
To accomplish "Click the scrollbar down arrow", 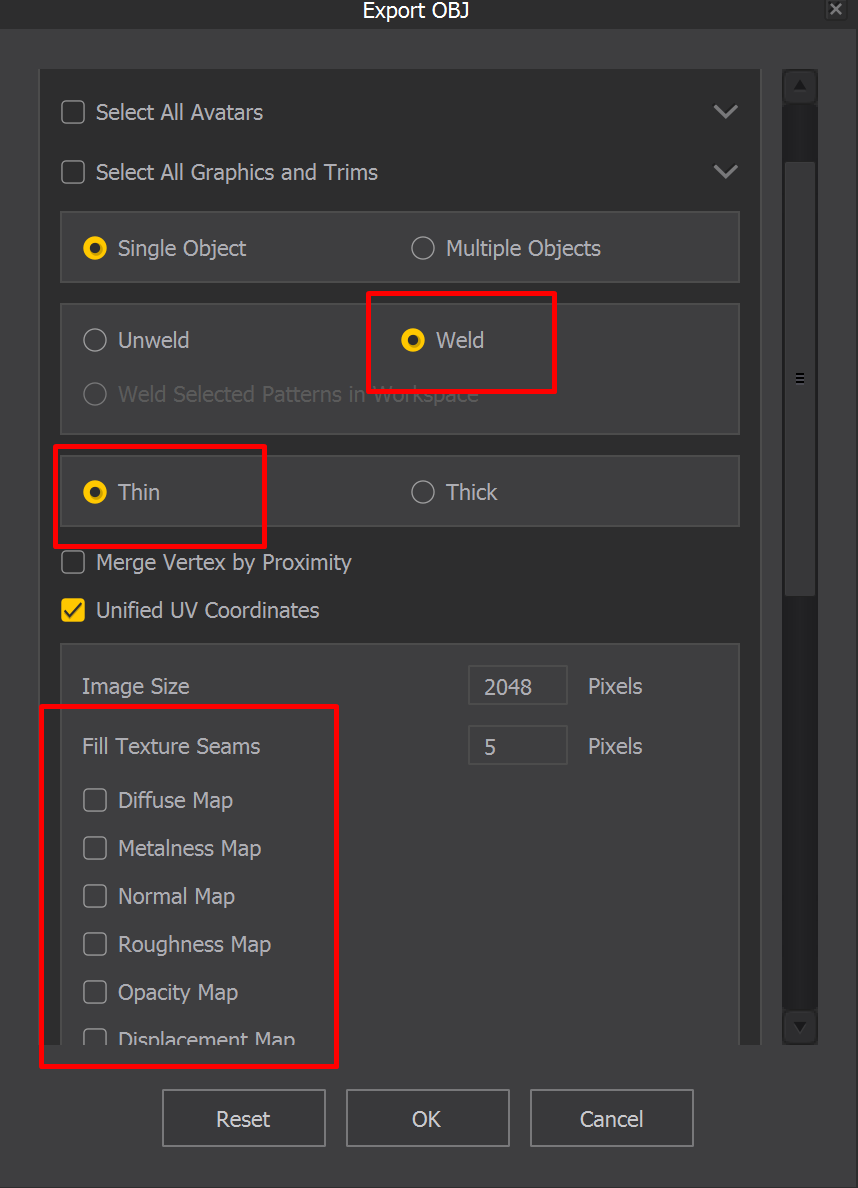I will [x=800, y=1027].
